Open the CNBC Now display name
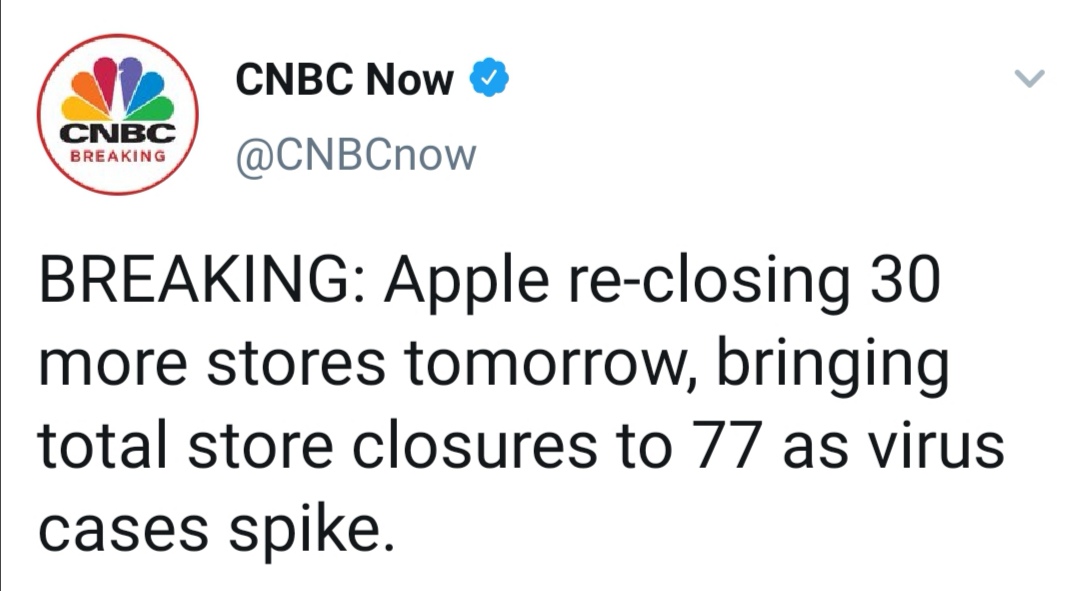 coord(344,79)
